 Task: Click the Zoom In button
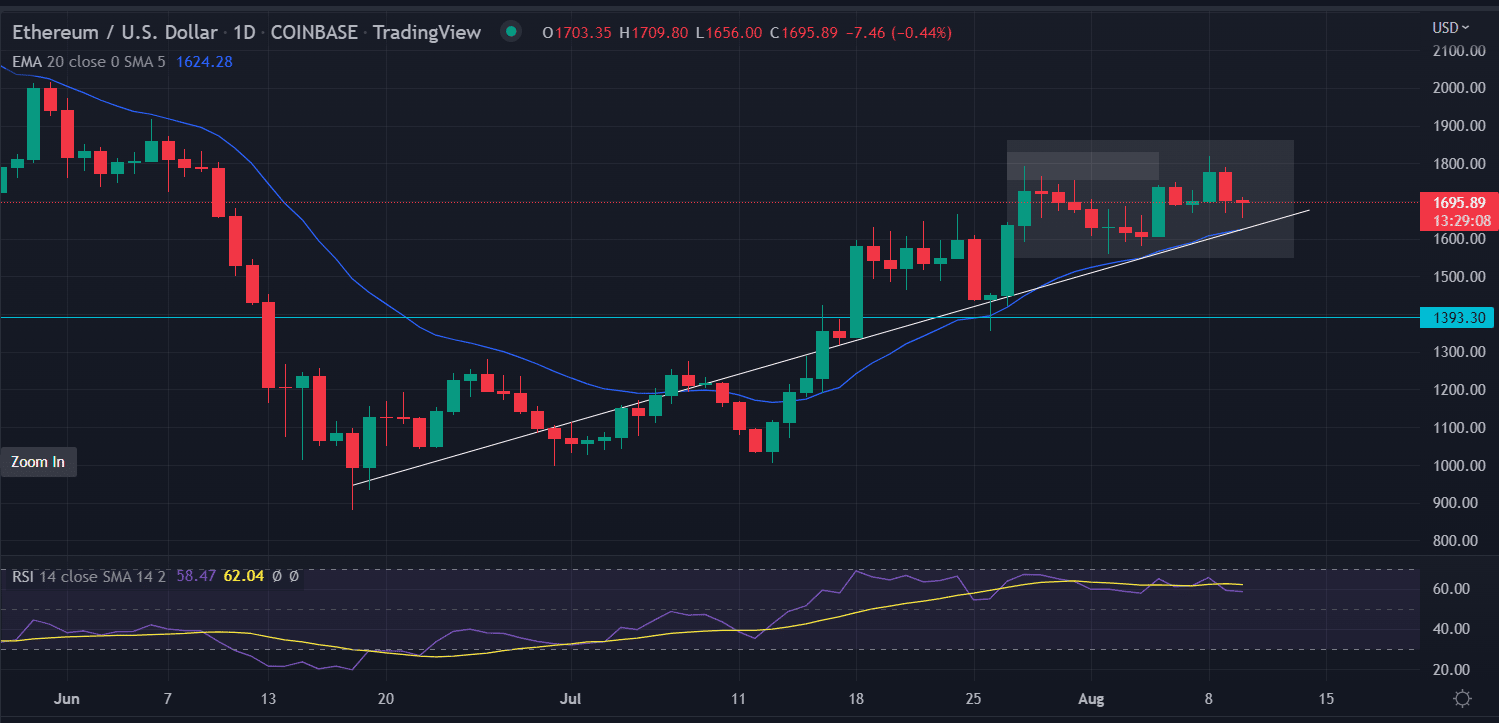click(x=38, y=462)
